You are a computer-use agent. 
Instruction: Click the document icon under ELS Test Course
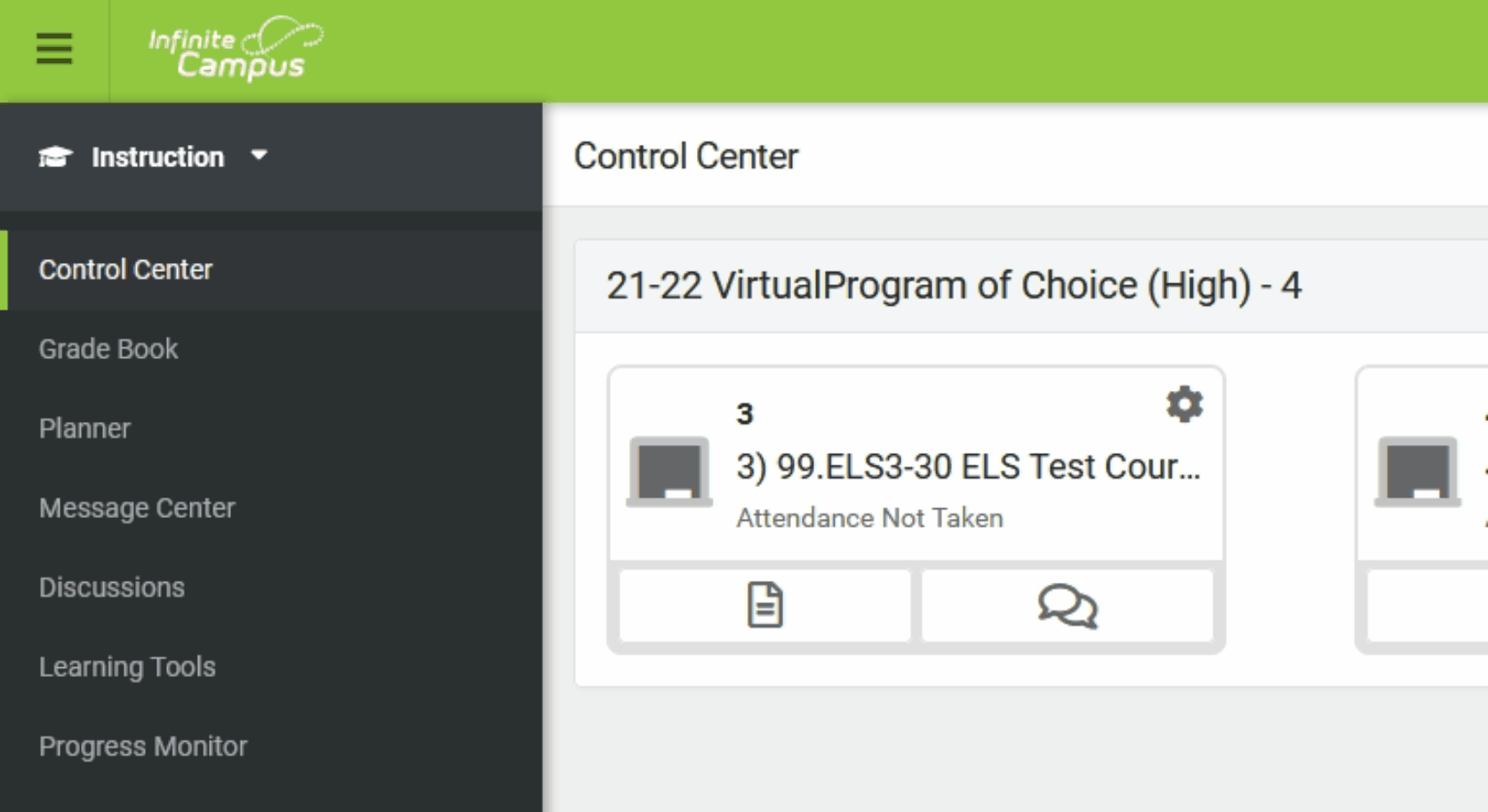764,606
